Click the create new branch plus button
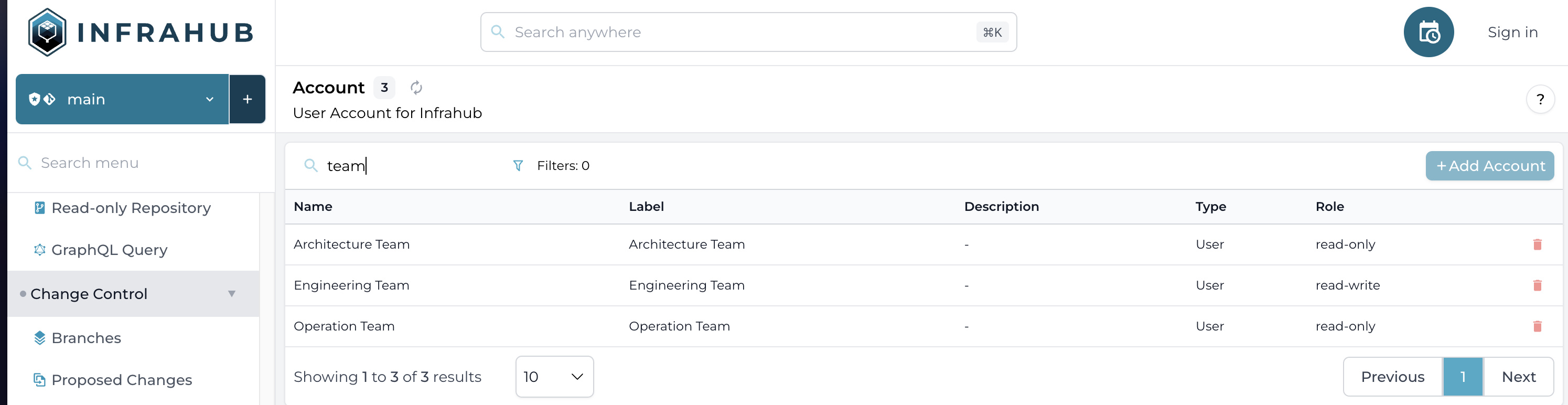Viewport: 1568px width, 405px height. [x=247, y=99]
